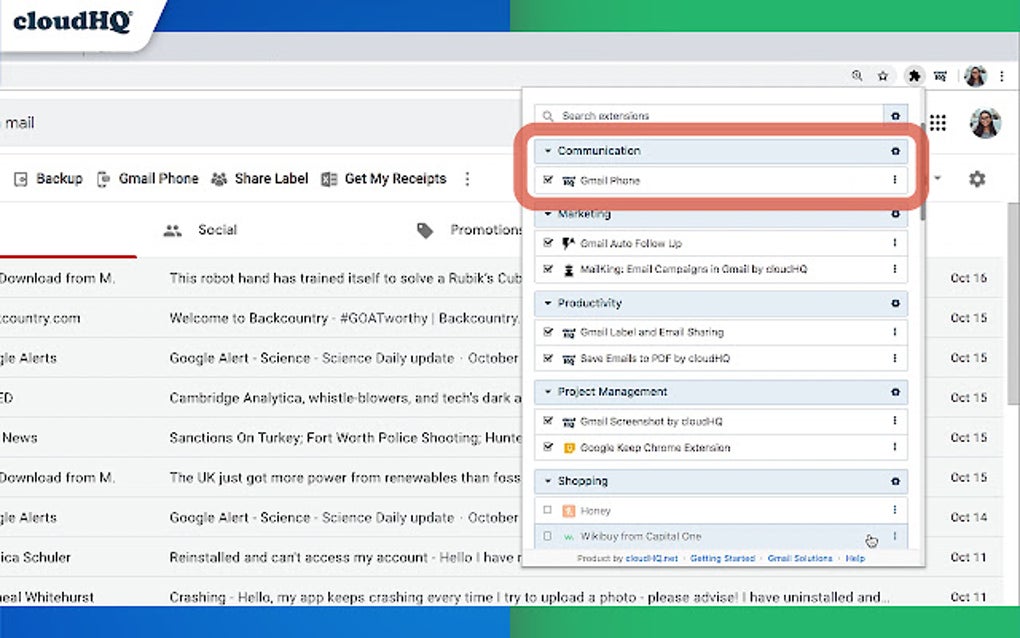Switch to the Social tab

click(216, 229)
